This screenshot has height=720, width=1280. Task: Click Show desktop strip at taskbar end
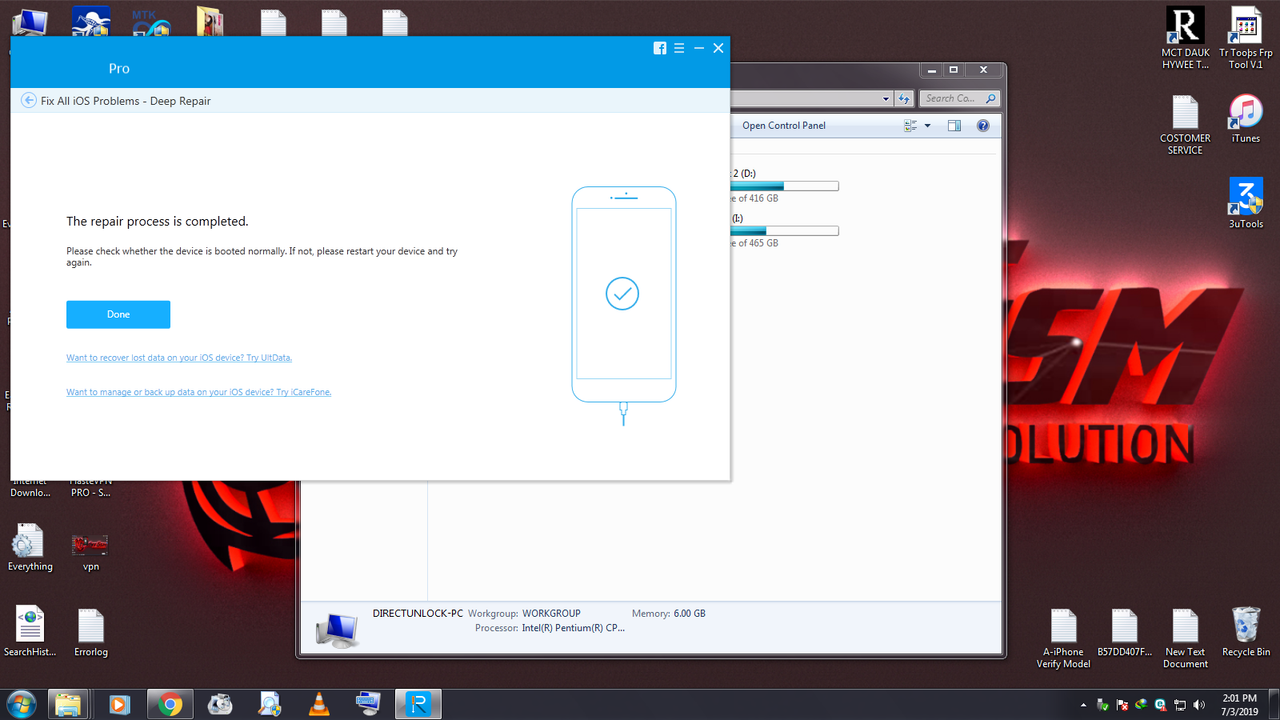tap(1273, 704)
